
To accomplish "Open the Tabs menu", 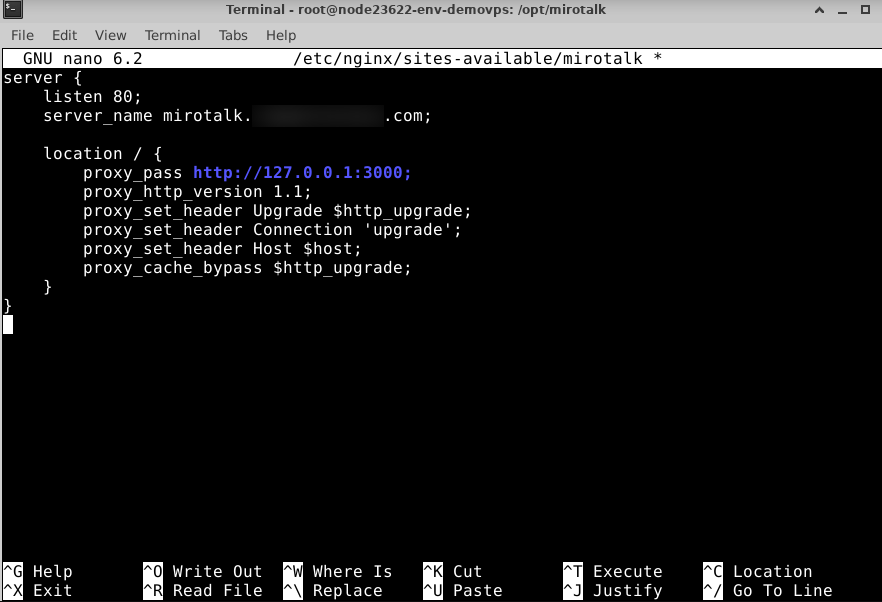I will pyautogui.click(x=233, y=35).
